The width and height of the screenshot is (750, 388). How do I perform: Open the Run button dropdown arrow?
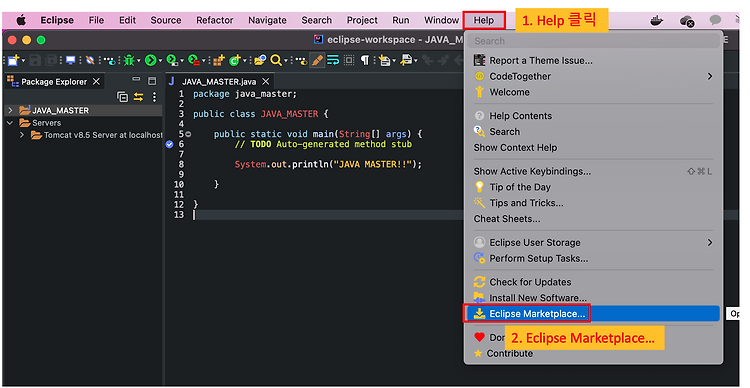pos(160,61)
